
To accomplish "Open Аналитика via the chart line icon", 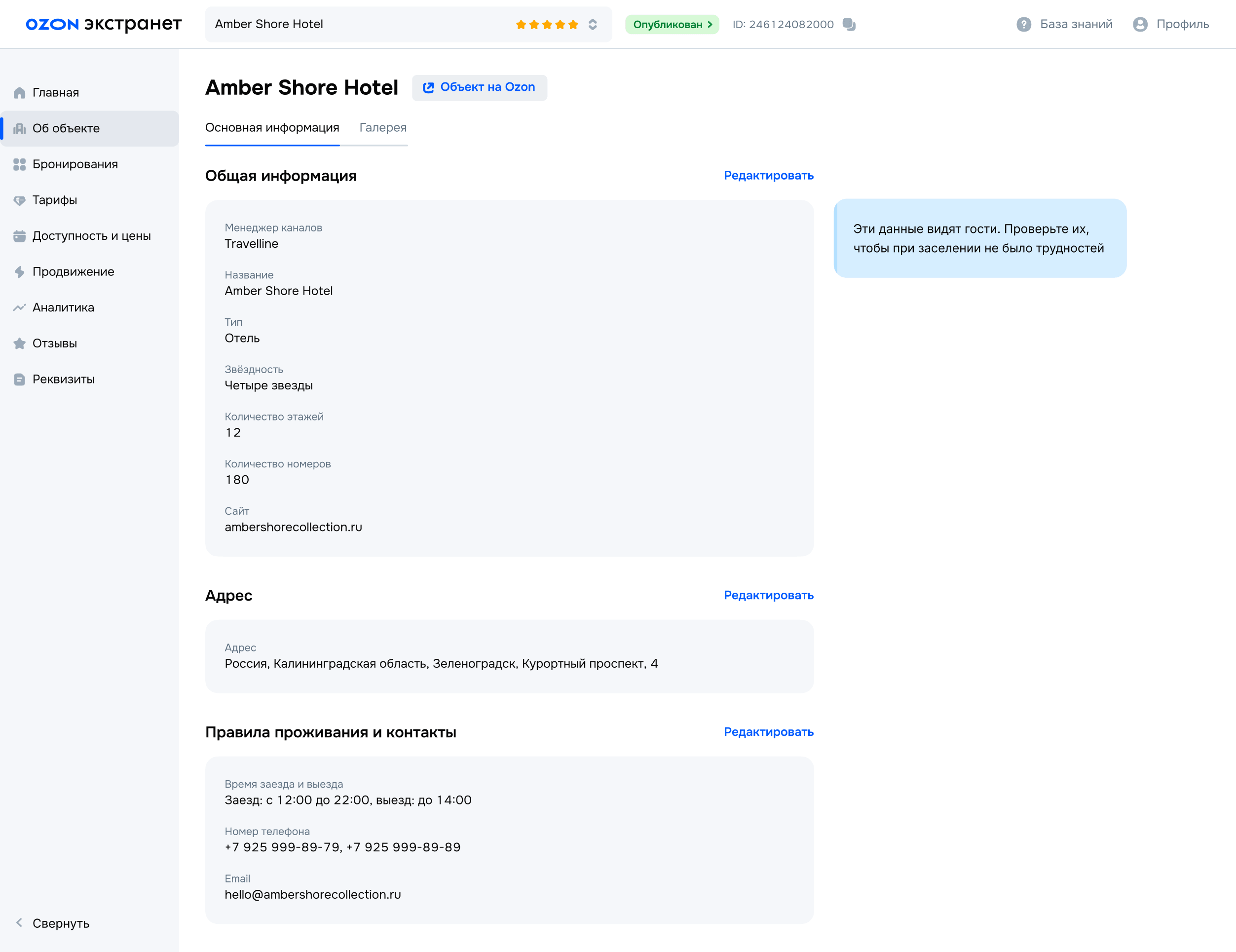I will tap(19, 308).
